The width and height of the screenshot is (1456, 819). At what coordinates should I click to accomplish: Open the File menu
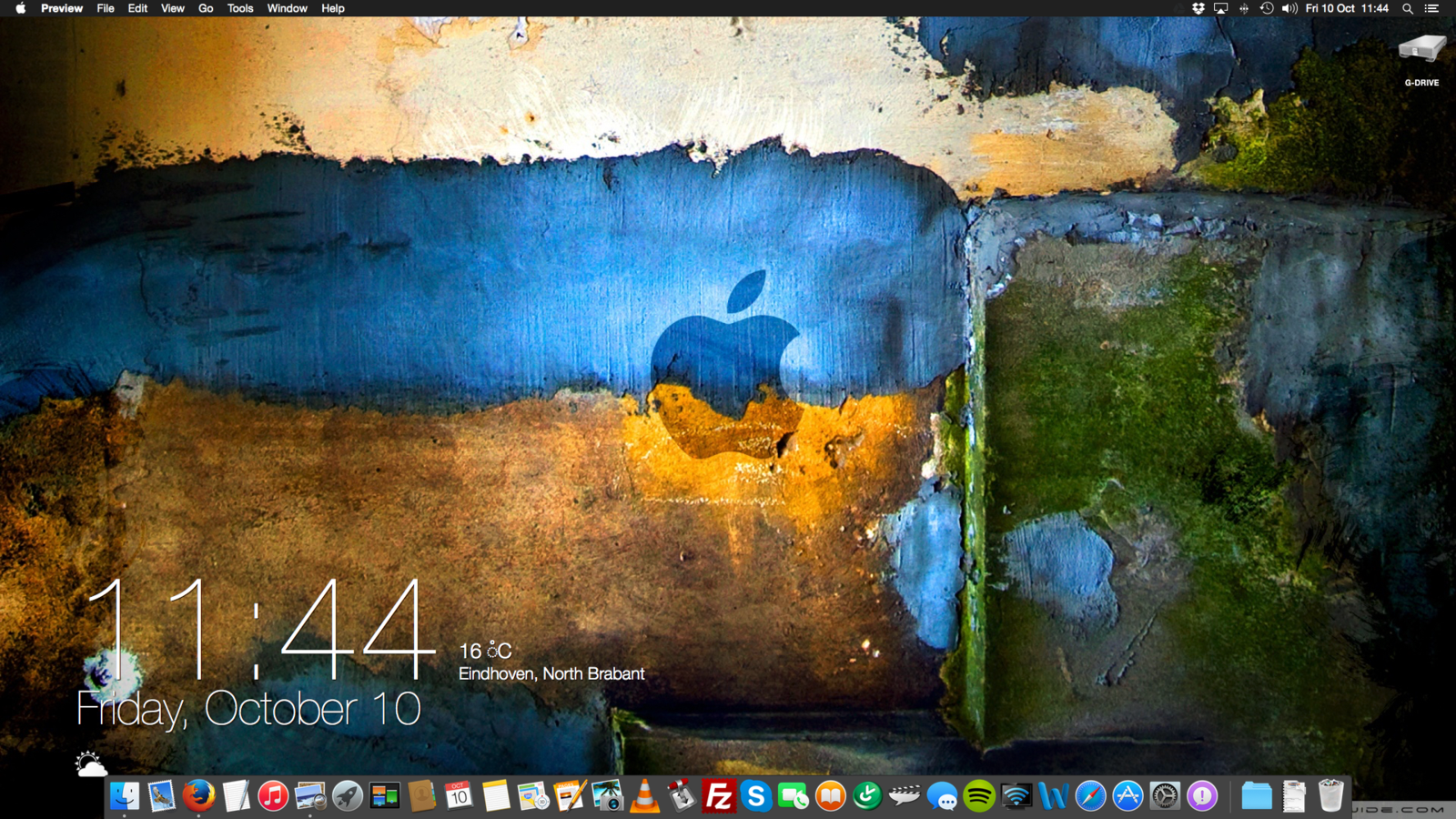click(x=106, y=8)
